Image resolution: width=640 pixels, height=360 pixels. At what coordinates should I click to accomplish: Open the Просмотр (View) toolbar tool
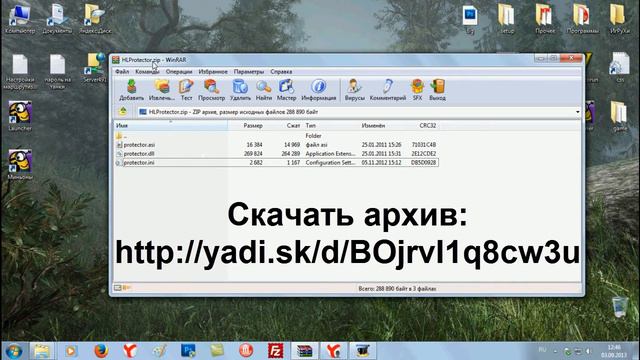point(211,90)
